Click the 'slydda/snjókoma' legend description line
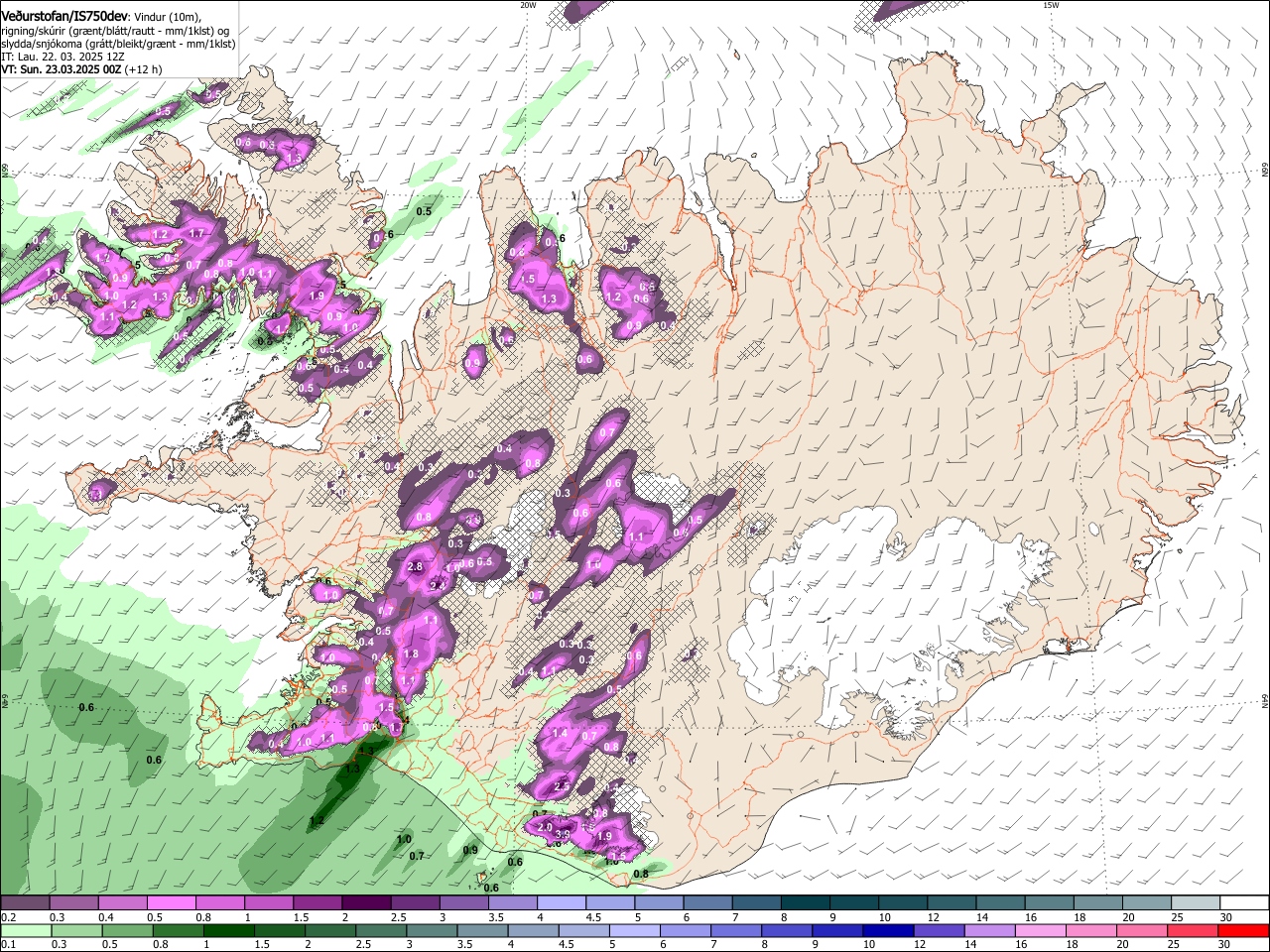 [118, 44]
